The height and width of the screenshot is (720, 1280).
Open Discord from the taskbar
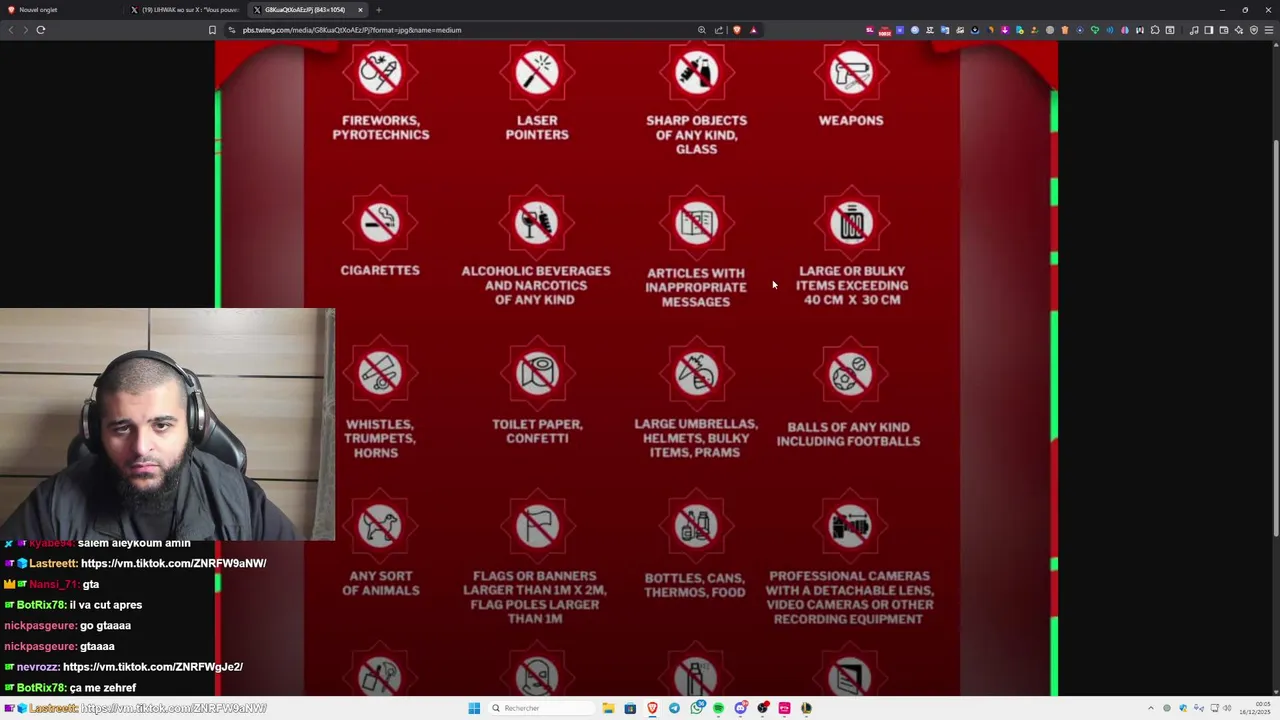pyautogui.click(x=740, y=708)
